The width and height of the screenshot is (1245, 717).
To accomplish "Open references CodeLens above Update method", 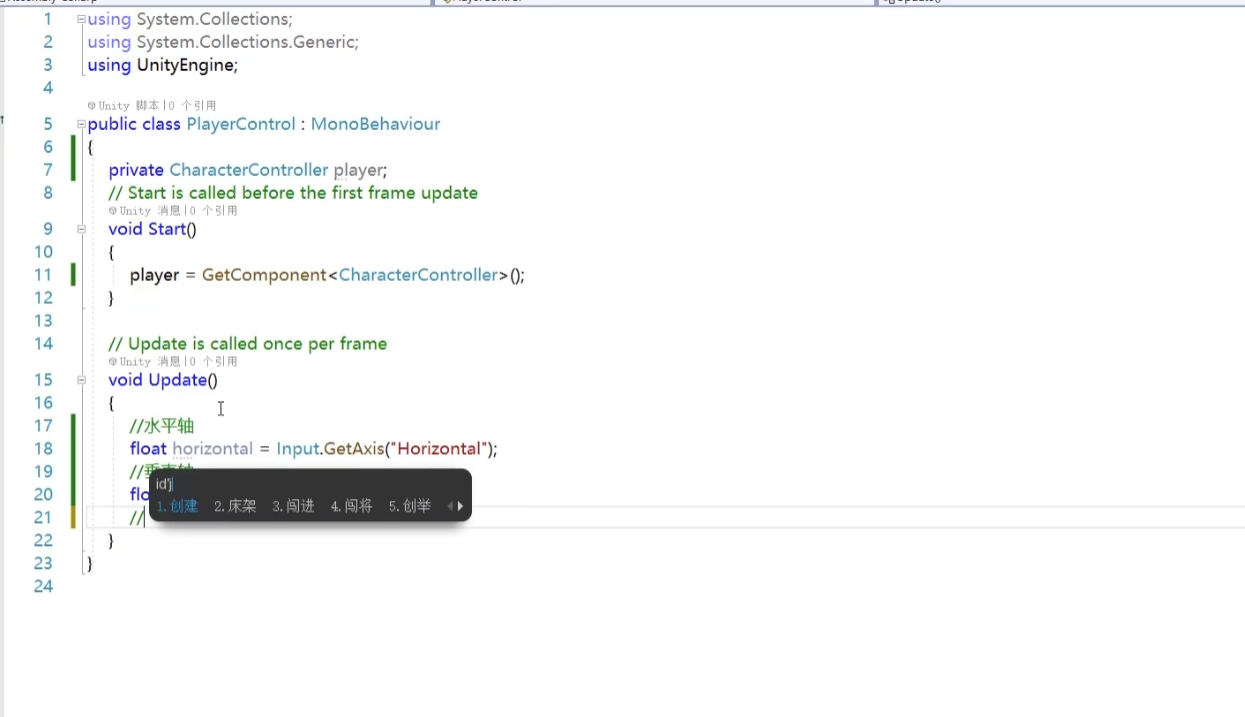I will coord(213,361).
